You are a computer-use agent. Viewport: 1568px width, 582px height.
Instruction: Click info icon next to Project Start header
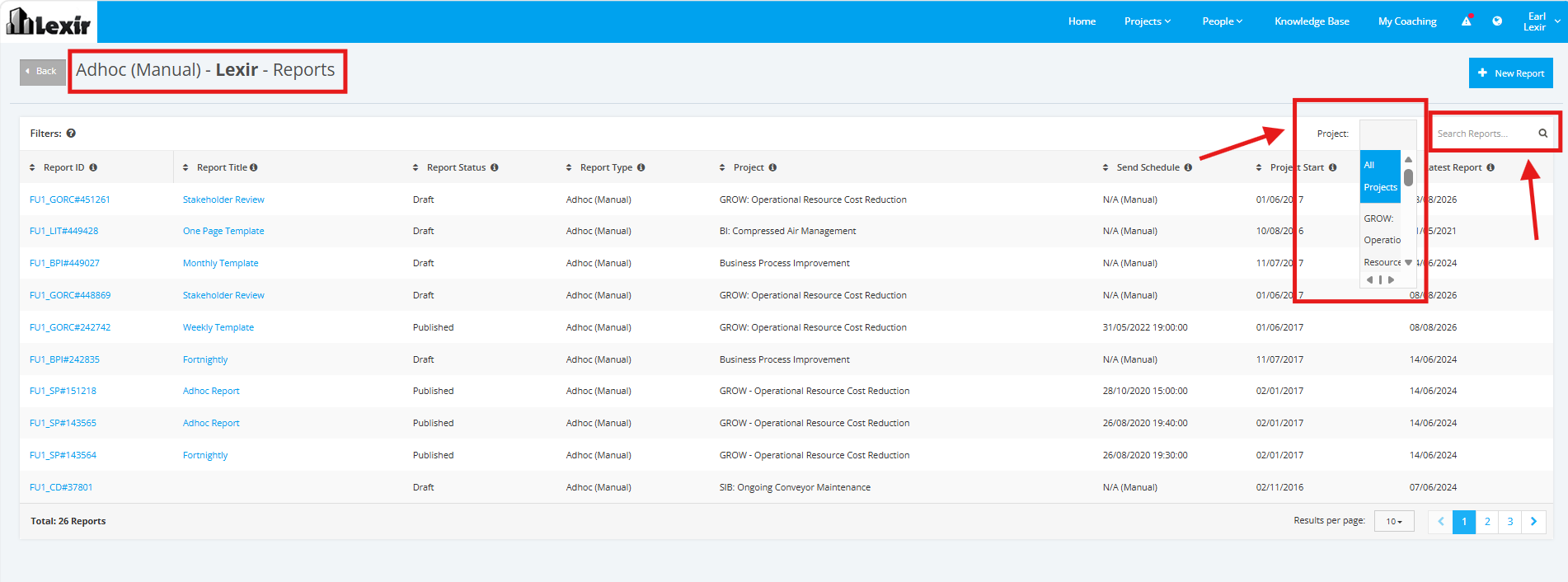tap(1332, 167)
